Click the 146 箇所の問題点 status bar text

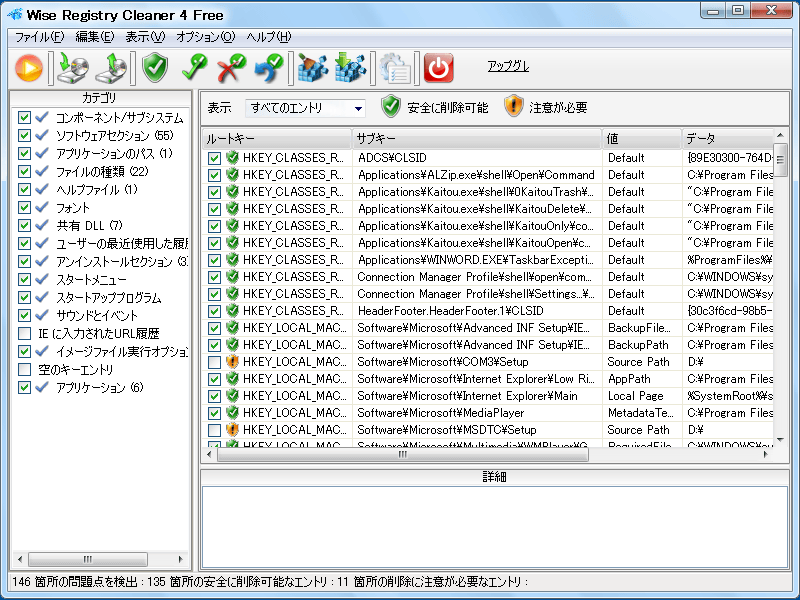pyautogui.click(x=75, y=582)
